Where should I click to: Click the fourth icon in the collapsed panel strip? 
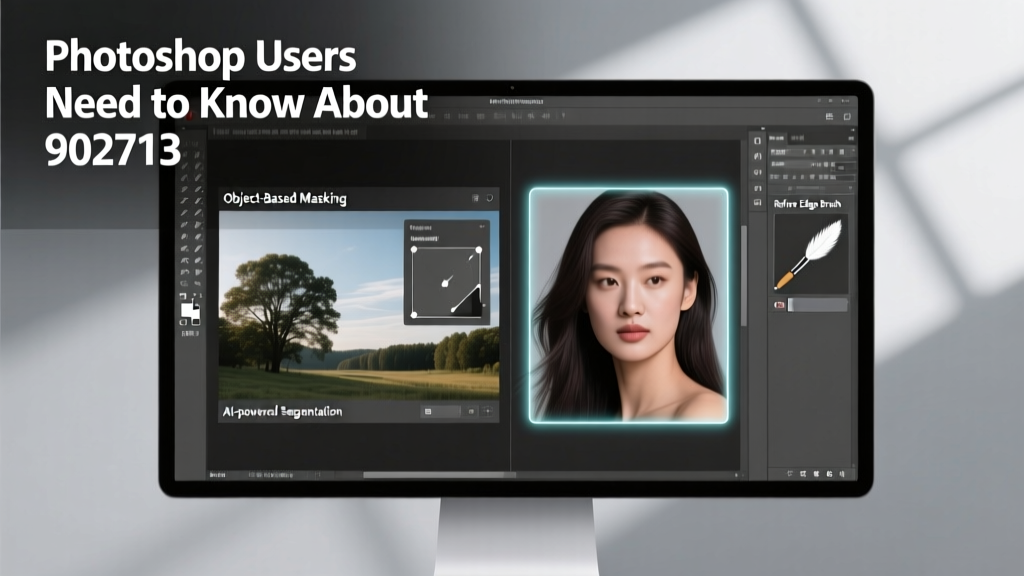click(758, 188)
